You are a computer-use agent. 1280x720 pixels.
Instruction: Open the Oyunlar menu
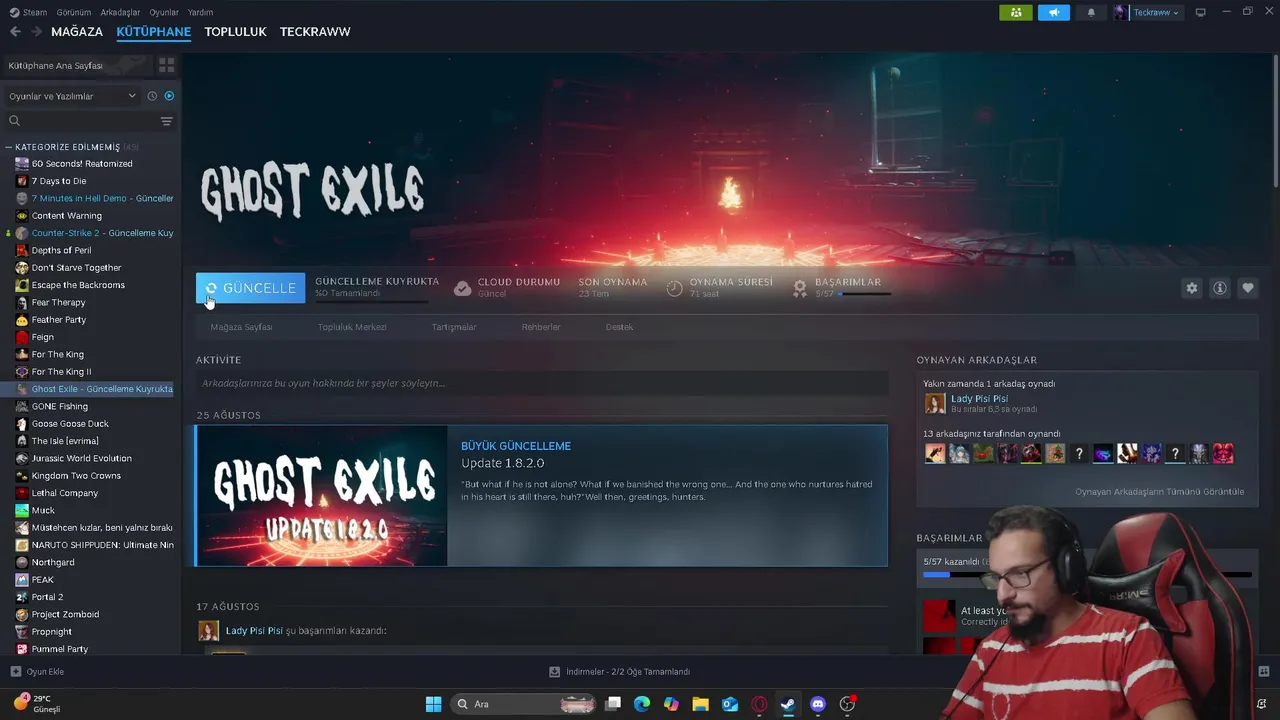click(x=164, y=12)
